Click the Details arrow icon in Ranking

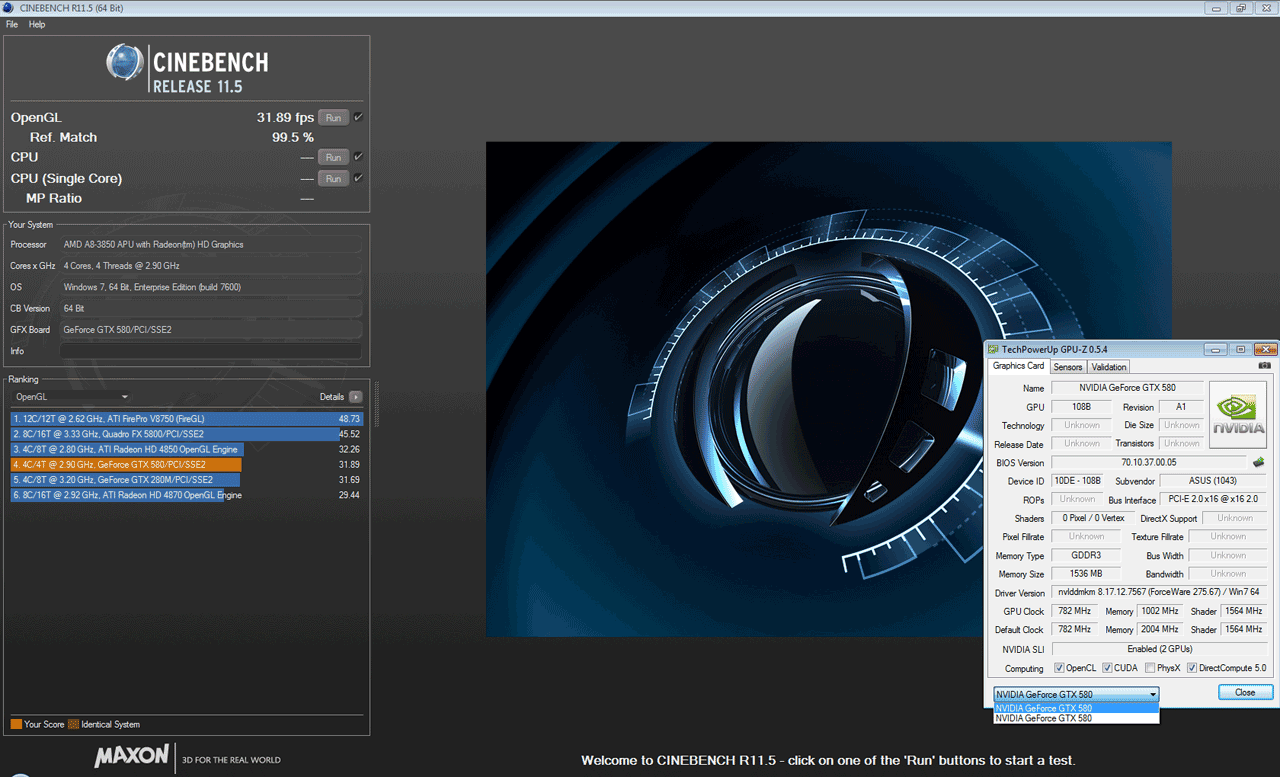pos(355,397)
